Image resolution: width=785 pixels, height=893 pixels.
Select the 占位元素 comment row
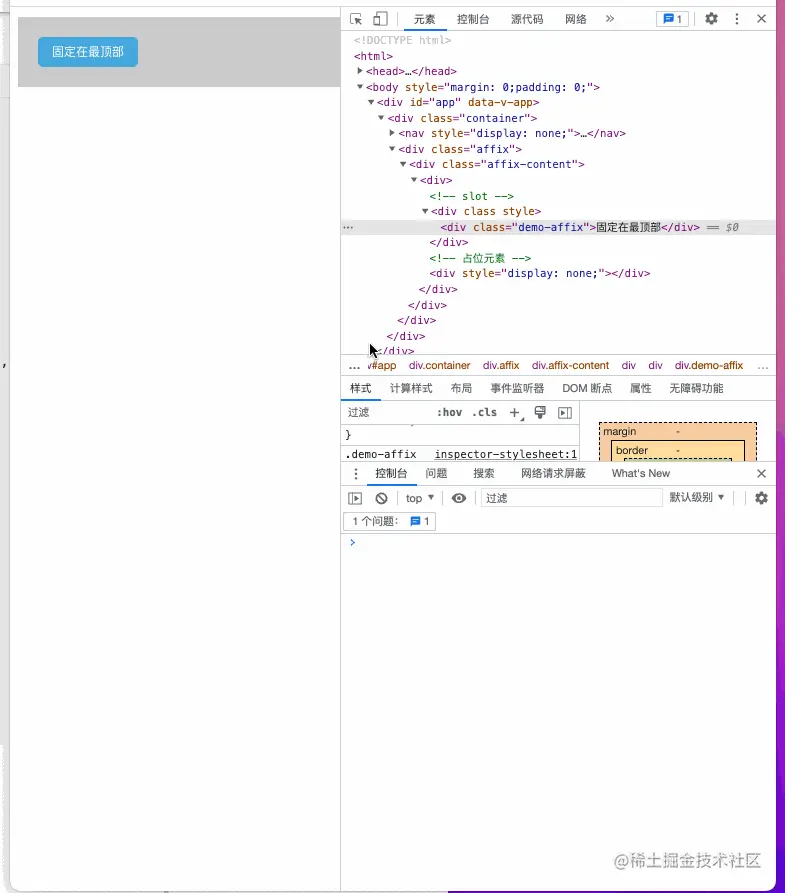tap(480, 258)
